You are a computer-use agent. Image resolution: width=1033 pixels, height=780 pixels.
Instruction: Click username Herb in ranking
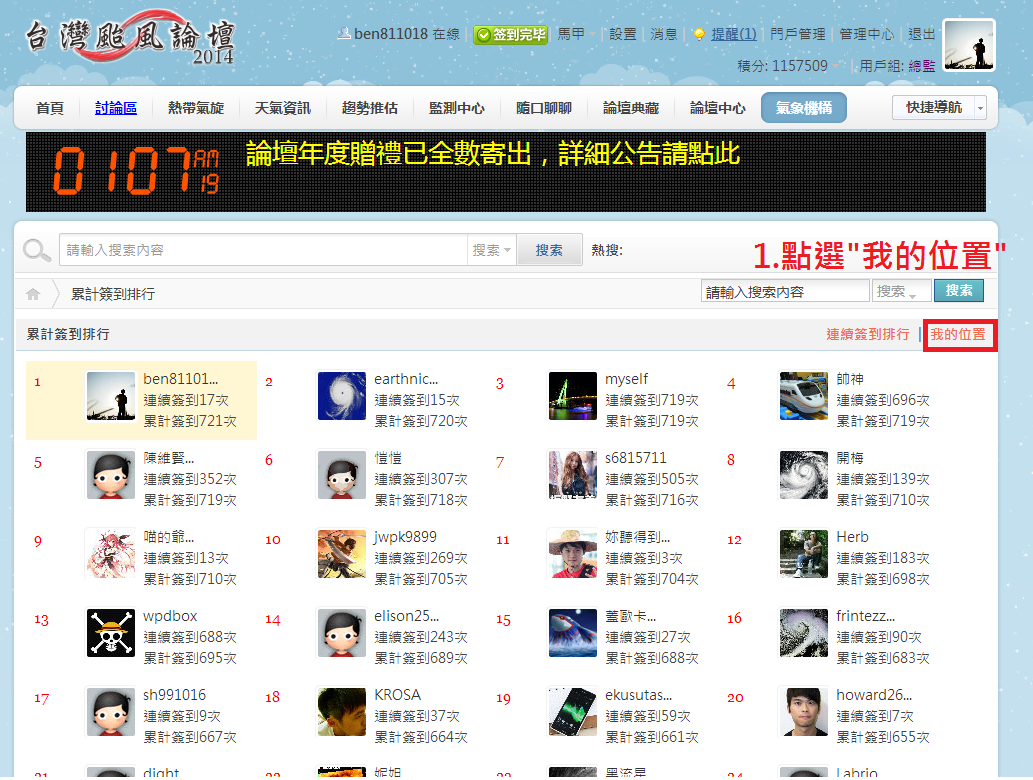(852, 537)
